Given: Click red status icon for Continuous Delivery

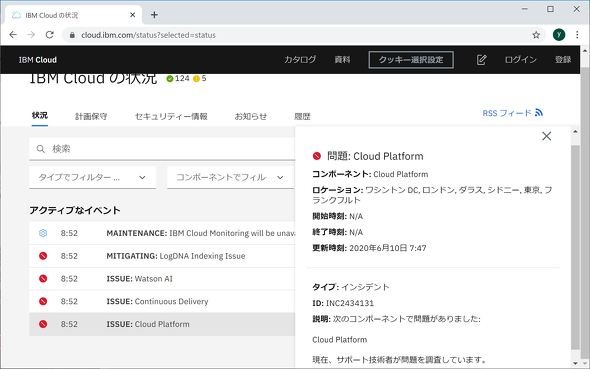Looking at the screenshot, I should point(43,301).
